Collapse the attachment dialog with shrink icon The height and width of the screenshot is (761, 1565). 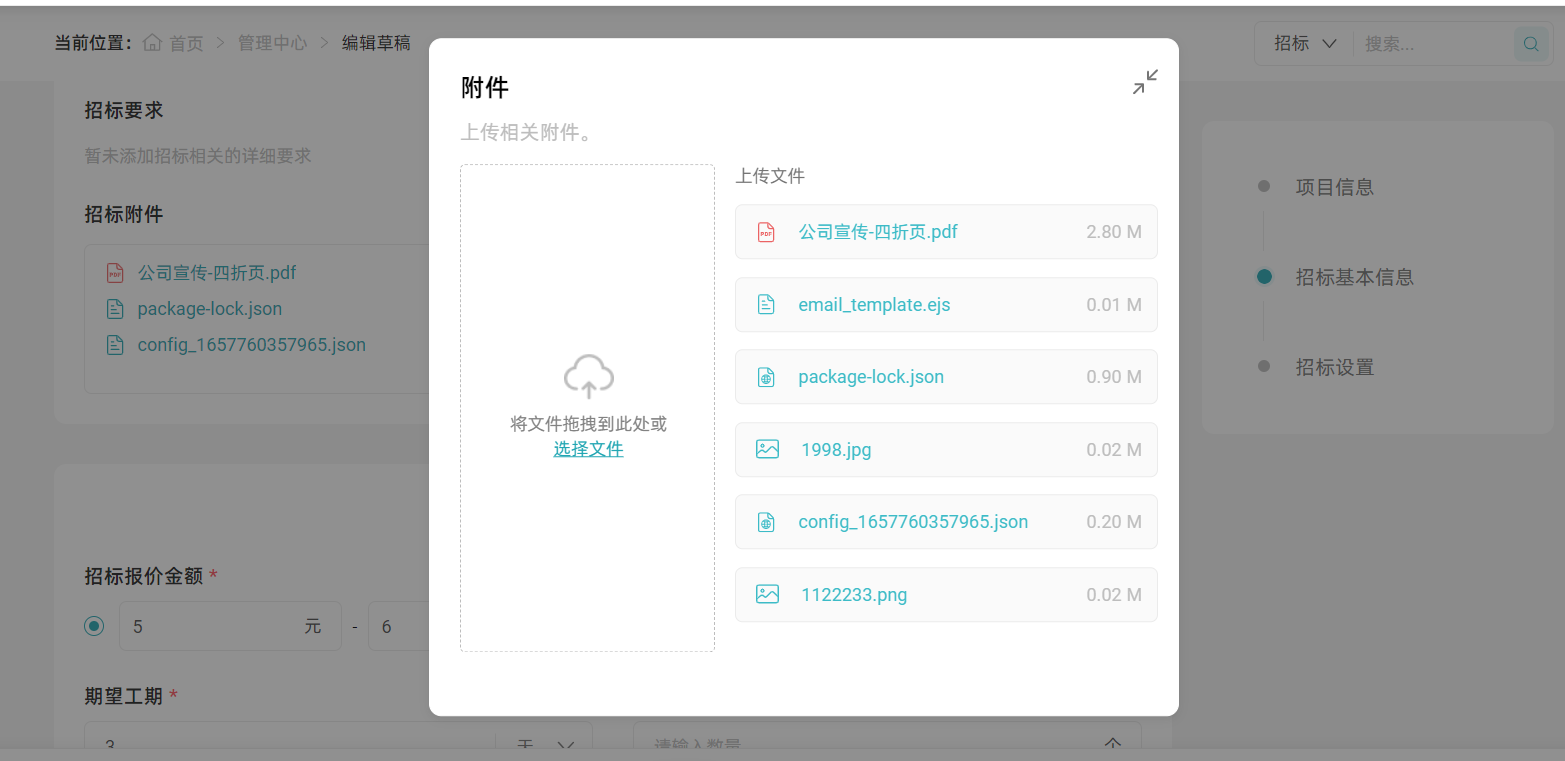tap(1145, 82)
